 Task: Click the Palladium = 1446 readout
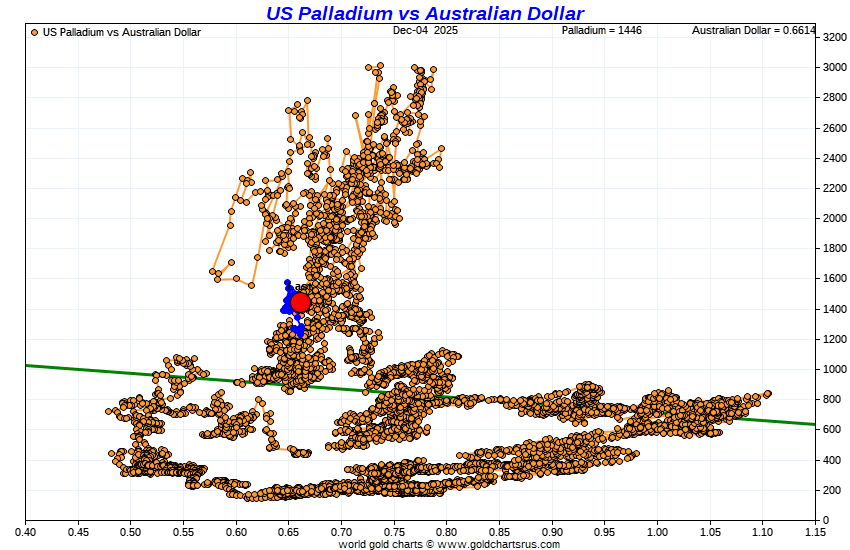point(602,31)
